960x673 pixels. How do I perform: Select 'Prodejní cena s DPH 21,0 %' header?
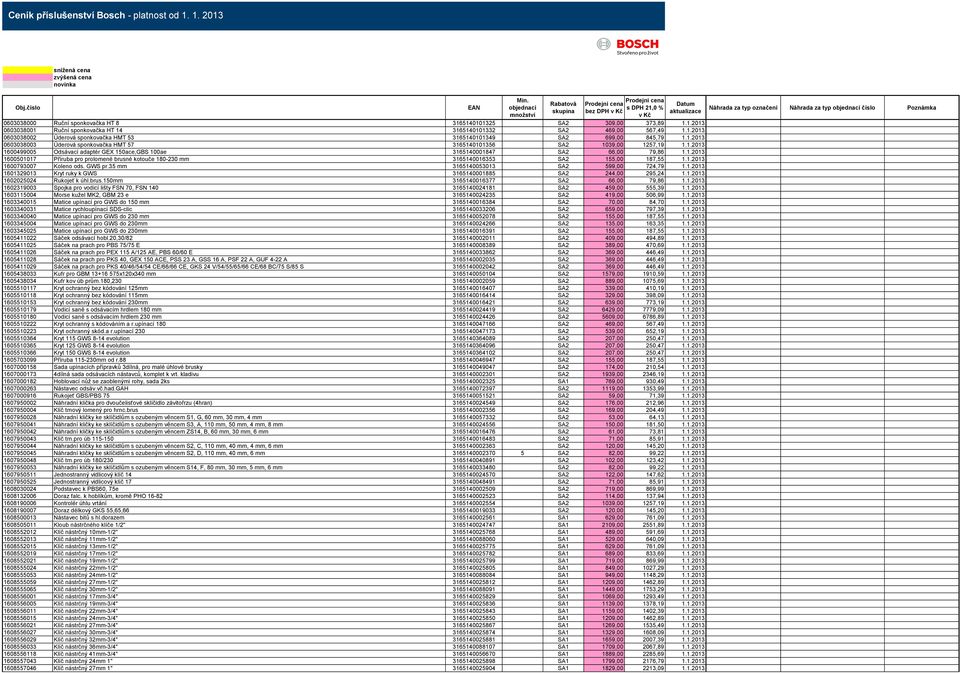(645, 108)
